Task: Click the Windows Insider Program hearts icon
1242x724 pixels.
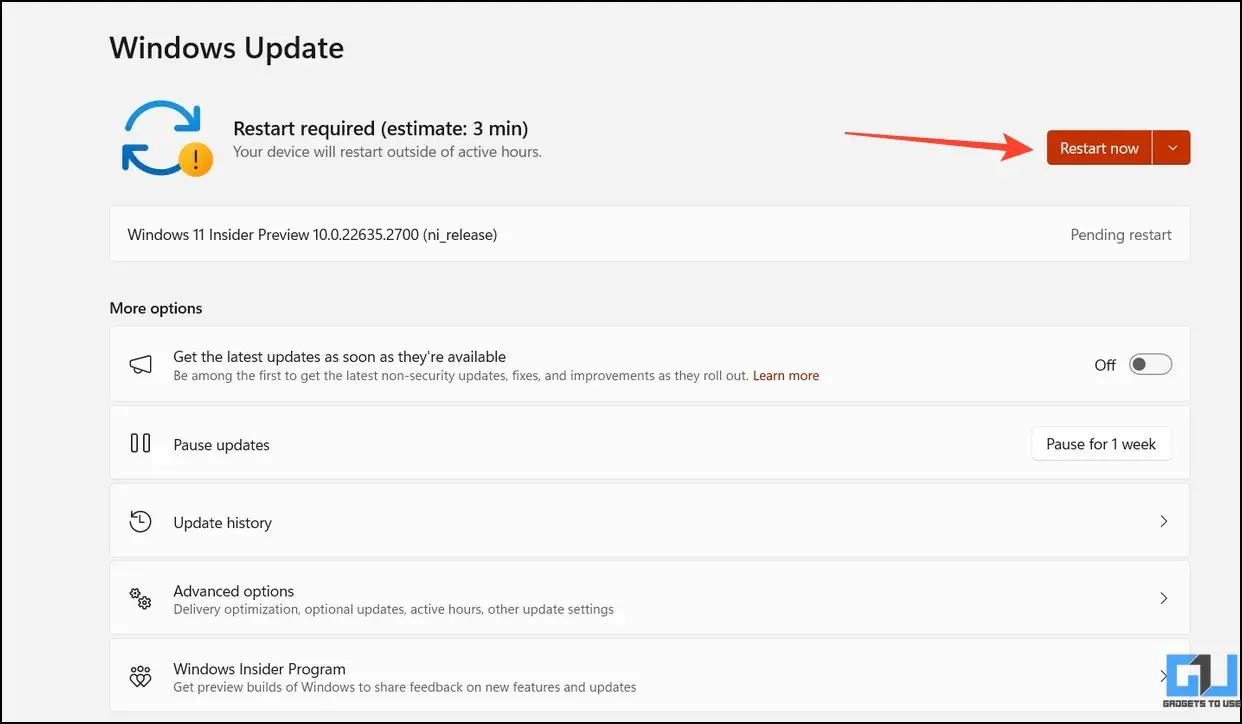Action: pyautogui.click(x=141, y=677)
